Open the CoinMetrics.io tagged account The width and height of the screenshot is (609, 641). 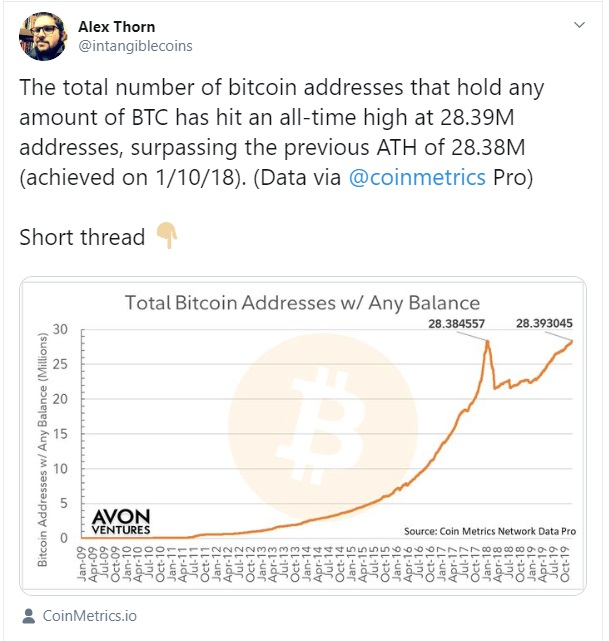pos(90,616)
